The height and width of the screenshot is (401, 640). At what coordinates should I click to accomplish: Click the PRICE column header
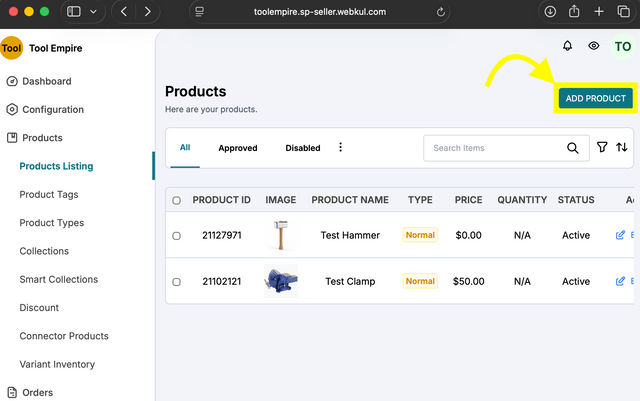point(469,200)
